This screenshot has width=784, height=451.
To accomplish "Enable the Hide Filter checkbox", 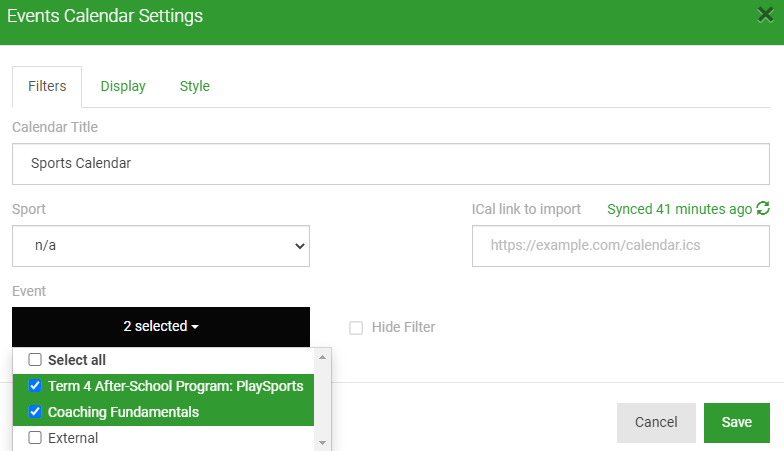I will (x=356, y=327).
